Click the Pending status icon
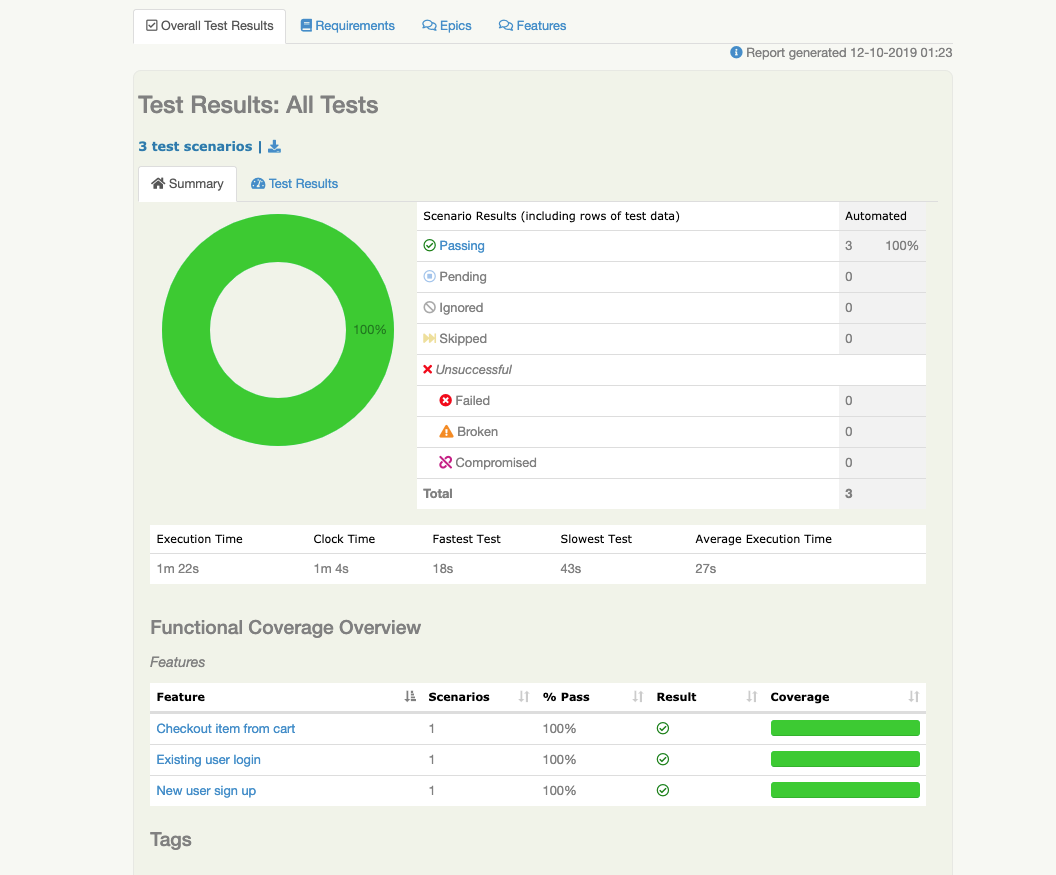 click(x=430, y=277)
